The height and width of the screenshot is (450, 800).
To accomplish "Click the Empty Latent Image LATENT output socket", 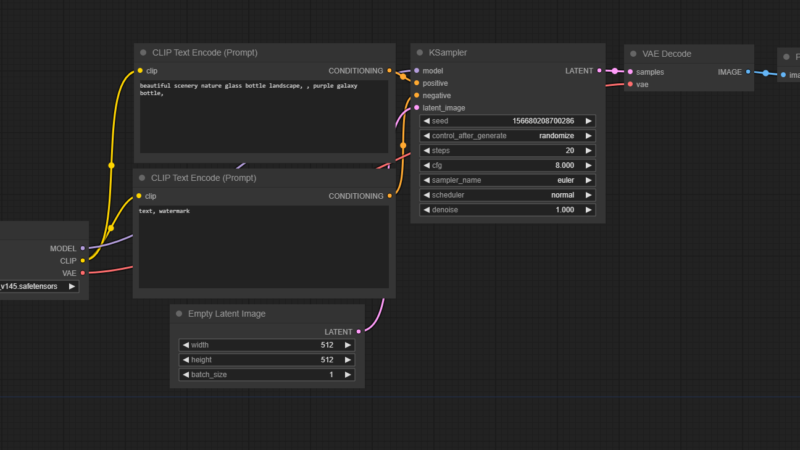I will point(359,332).
